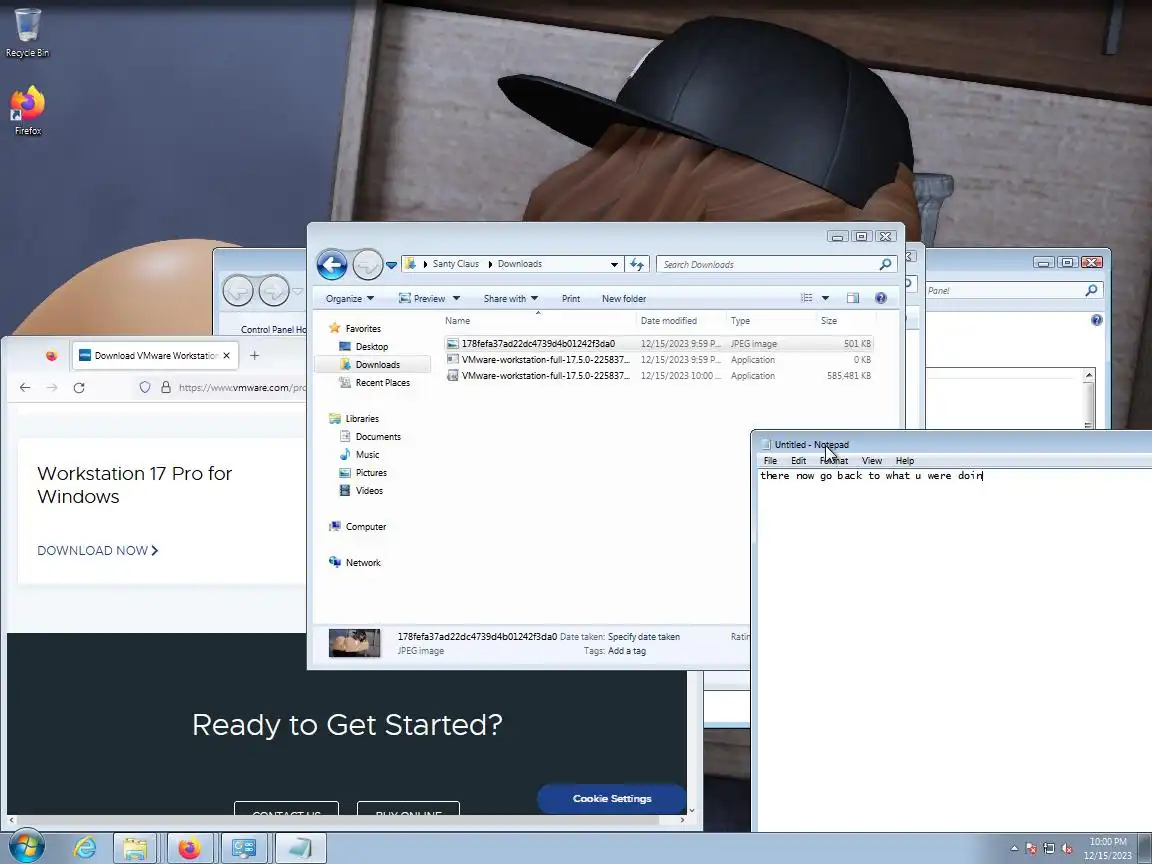The width and height of the screenshot is (1152, 864).
Task: Open the Share with dropdown
Action: click(x=511, y=298)
